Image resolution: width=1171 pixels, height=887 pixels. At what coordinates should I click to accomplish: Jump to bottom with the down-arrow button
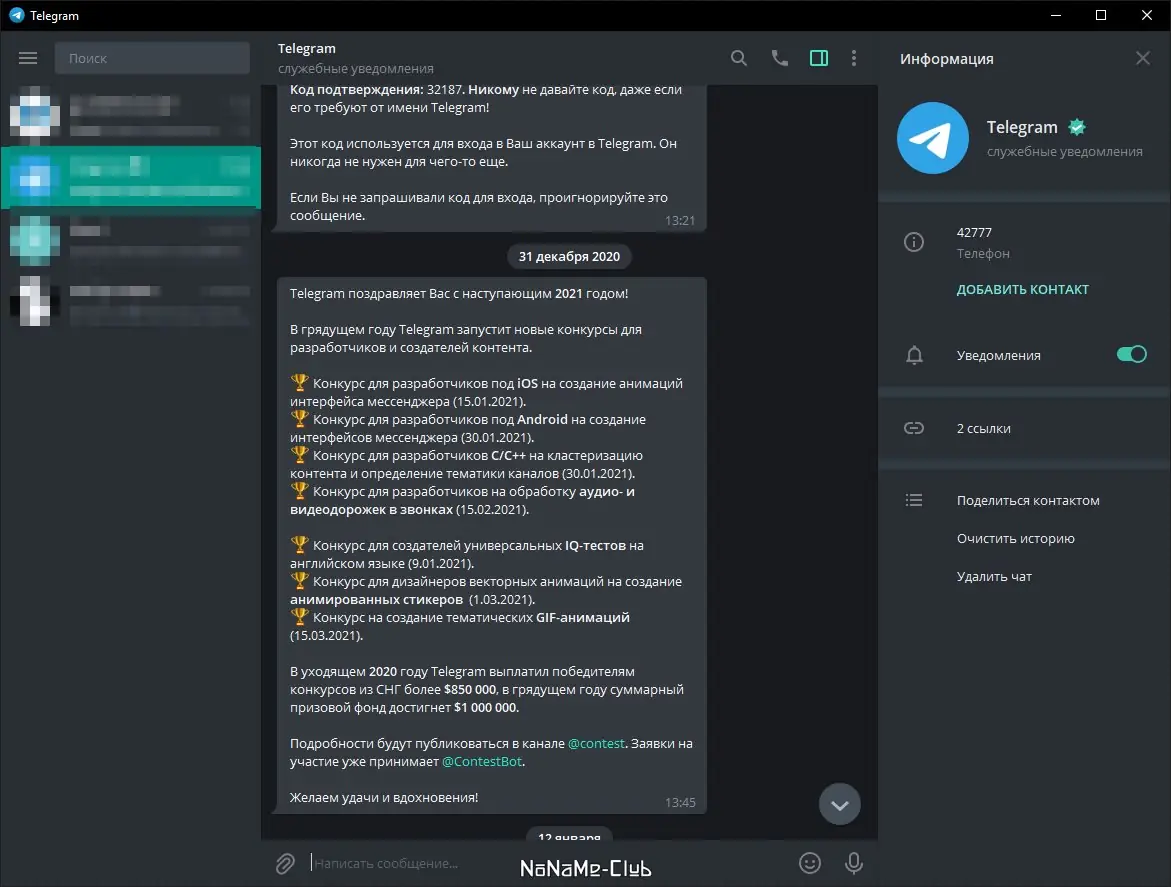tap(839, 804)
